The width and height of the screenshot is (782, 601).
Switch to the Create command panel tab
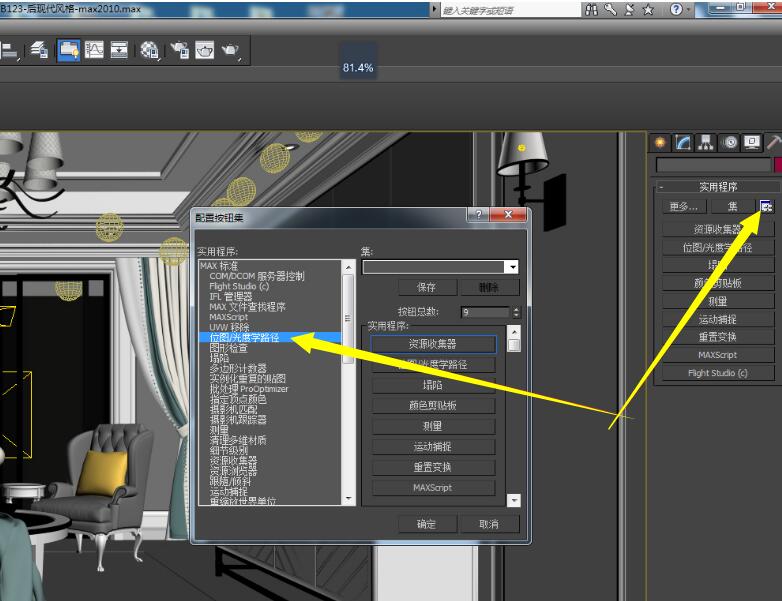[x=660, y=143]
